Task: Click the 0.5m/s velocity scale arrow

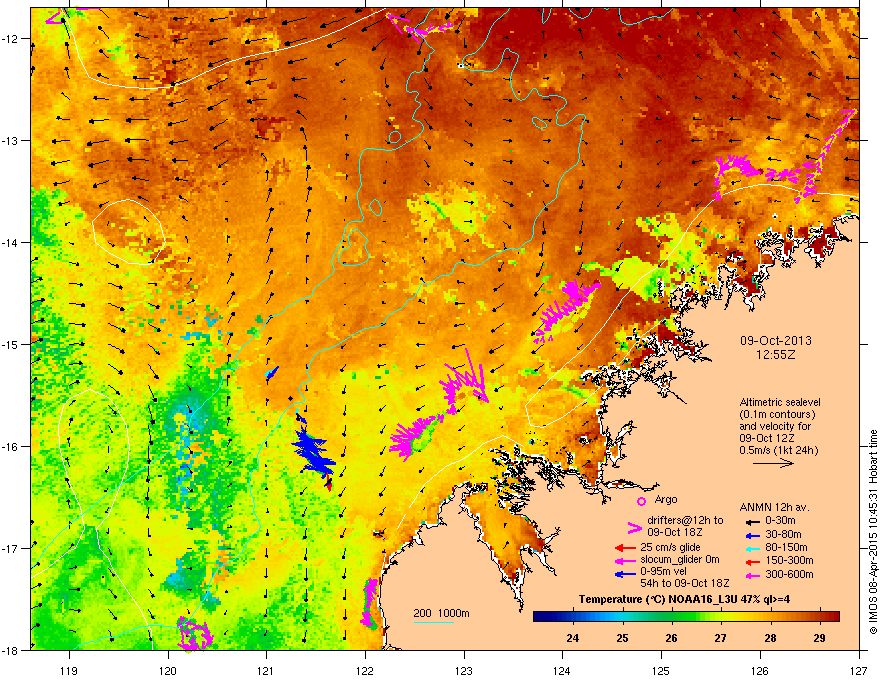Action: 773,463
